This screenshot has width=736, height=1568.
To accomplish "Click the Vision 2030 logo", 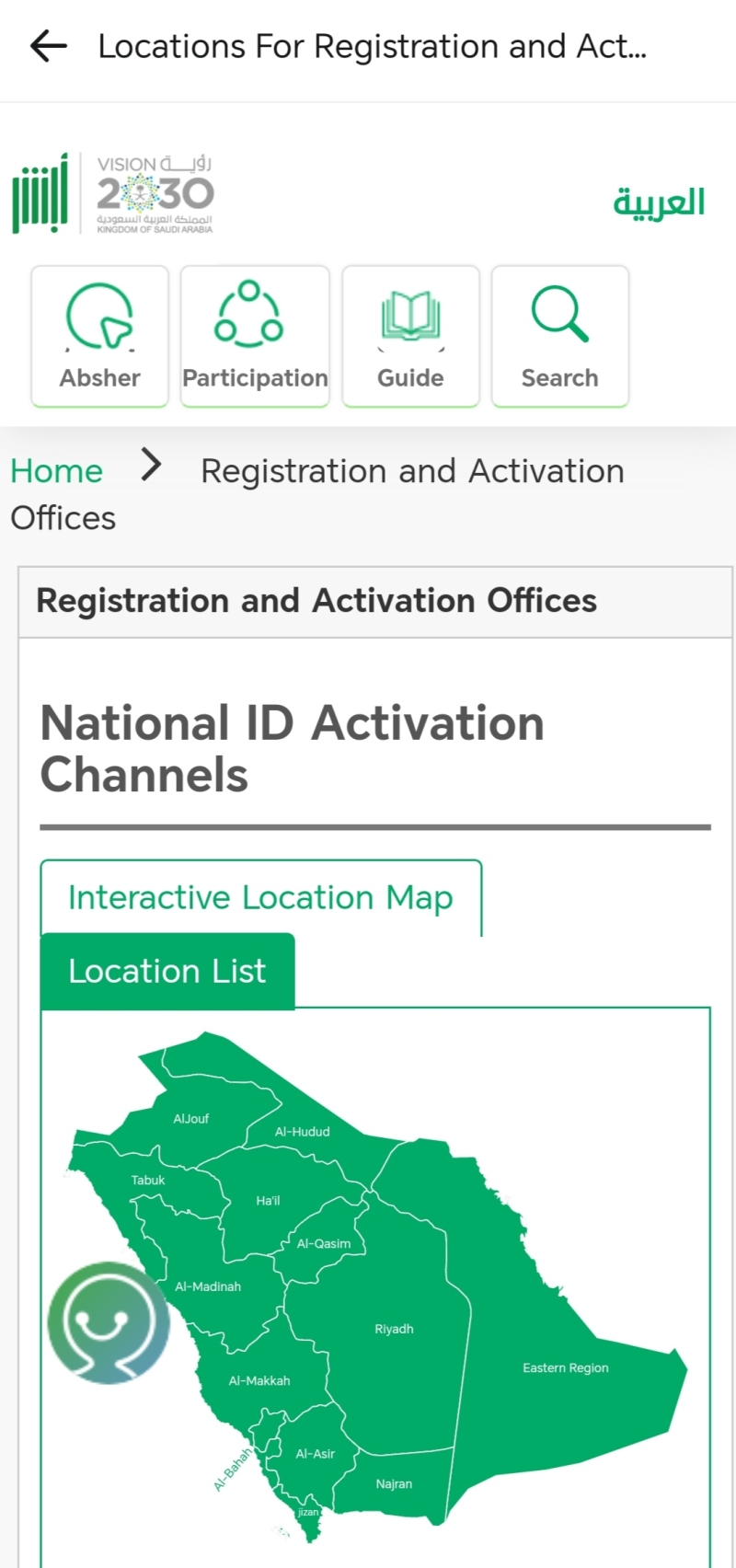I will pos(155,194).
